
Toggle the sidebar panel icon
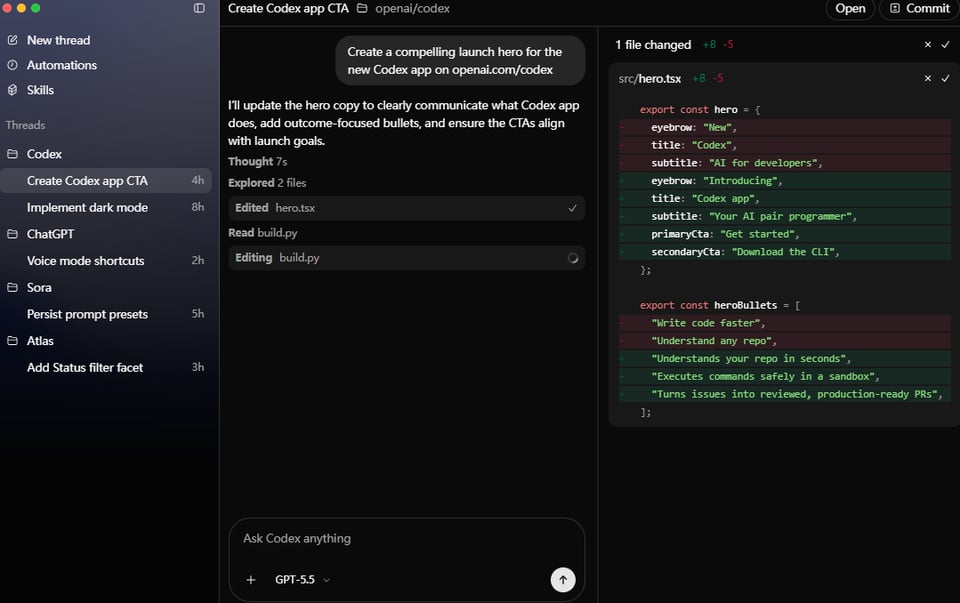point(199,8)
